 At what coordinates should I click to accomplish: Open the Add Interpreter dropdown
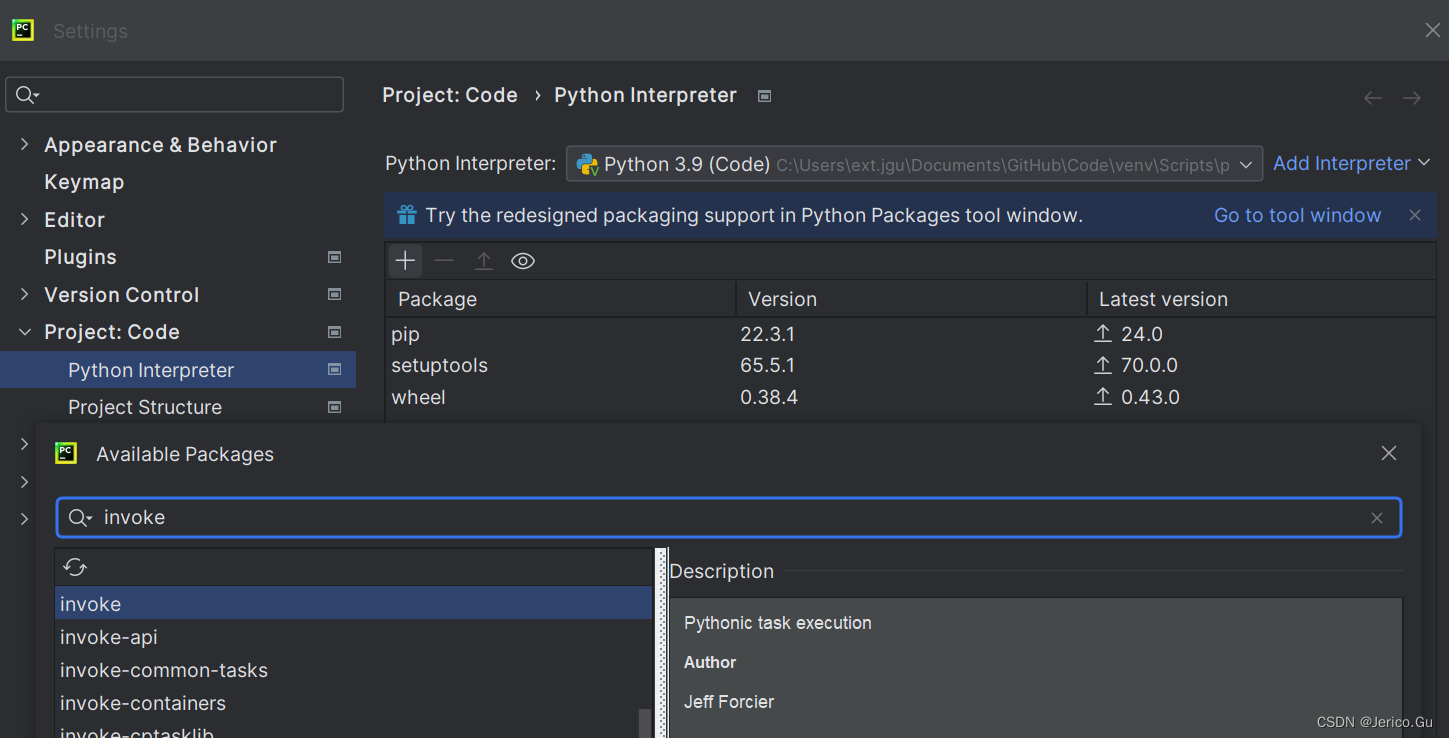(1351, 164)
